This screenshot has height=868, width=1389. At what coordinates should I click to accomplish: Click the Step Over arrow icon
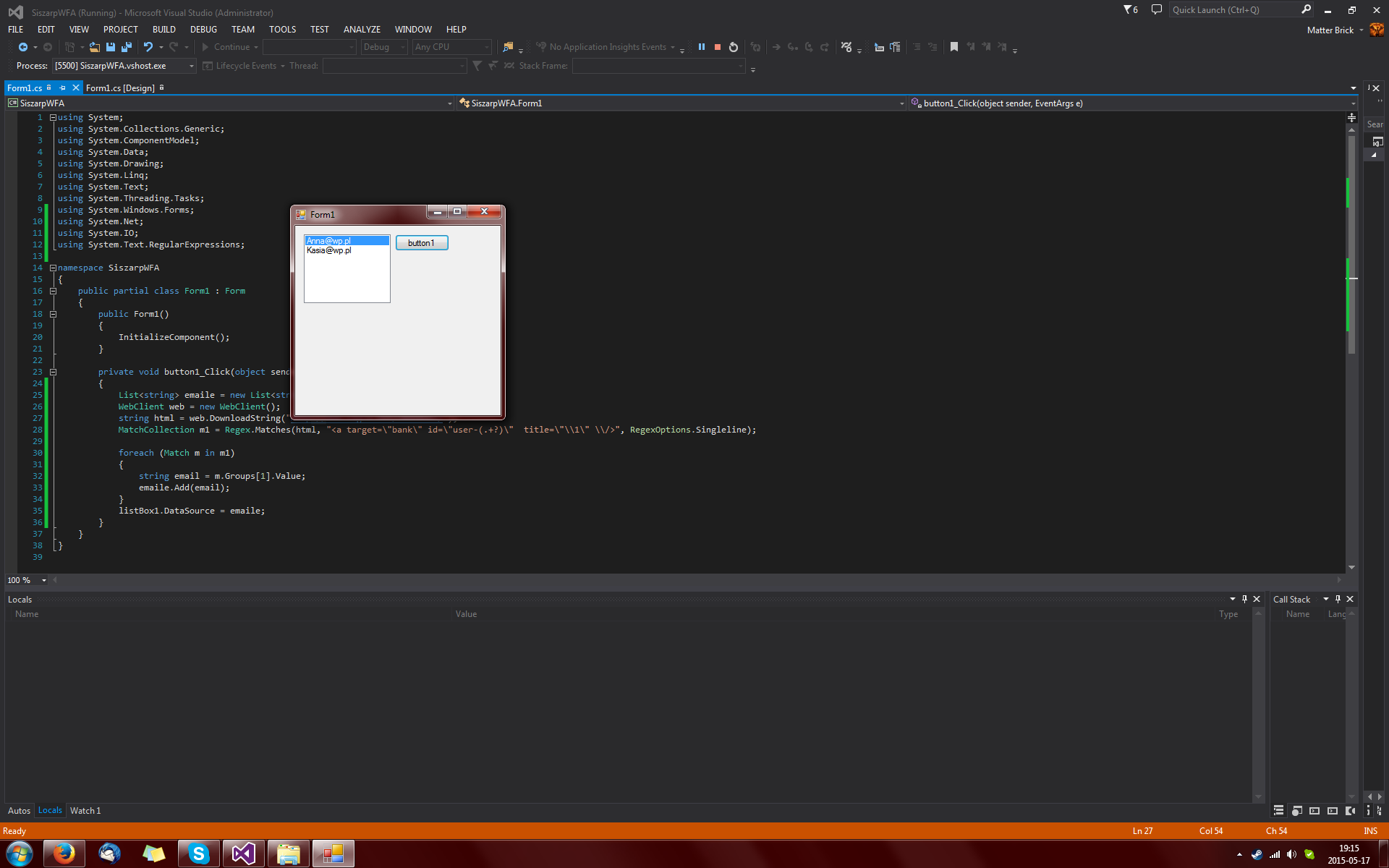pos(809,47)
